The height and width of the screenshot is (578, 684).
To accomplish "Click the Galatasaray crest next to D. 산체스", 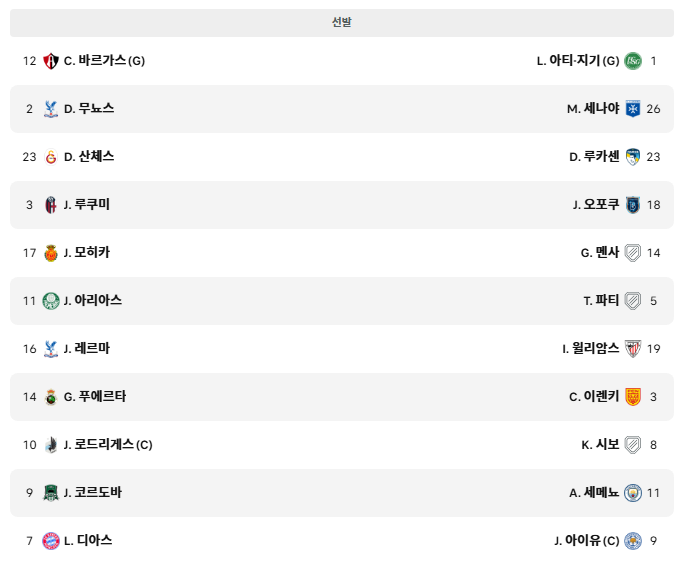I will pyautogui.click(x=51, y=157).
